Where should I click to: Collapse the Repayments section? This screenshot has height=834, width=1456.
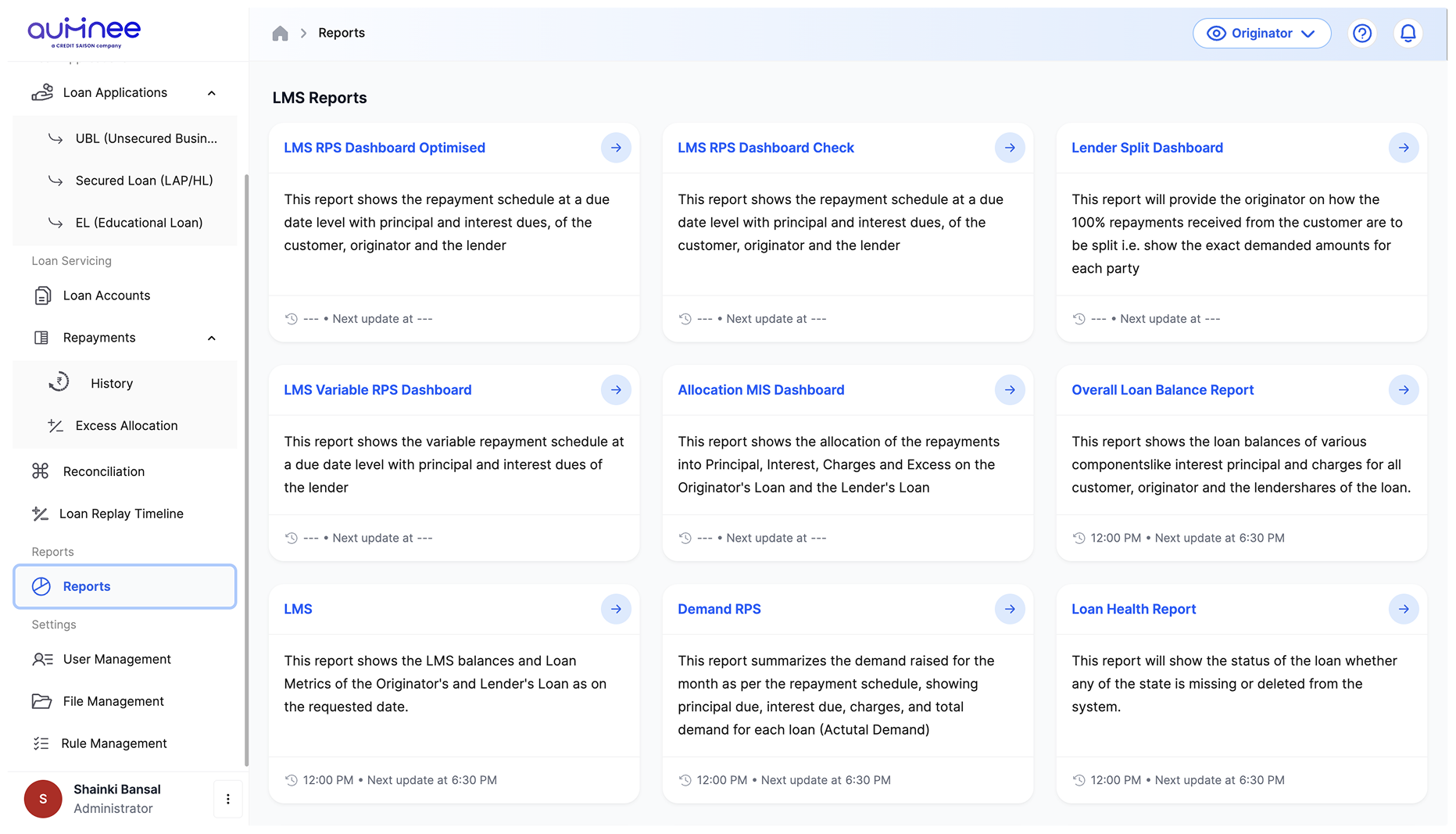pyautogui.click(x=211, y=338)
